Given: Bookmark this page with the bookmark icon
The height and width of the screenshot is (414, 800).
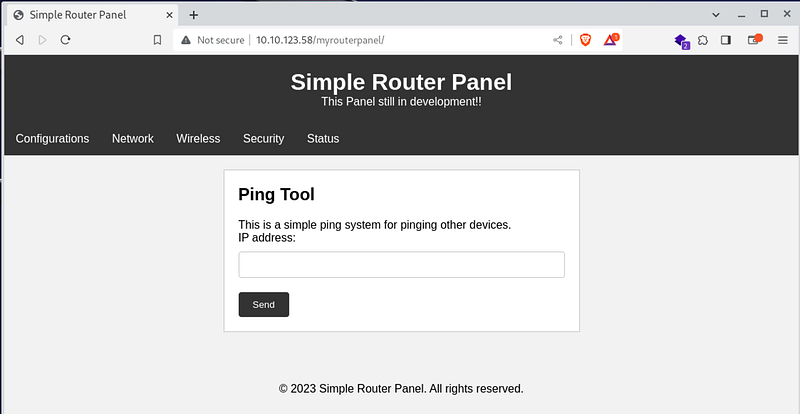Looking at the screenshot, I should [x=158, y=40].
